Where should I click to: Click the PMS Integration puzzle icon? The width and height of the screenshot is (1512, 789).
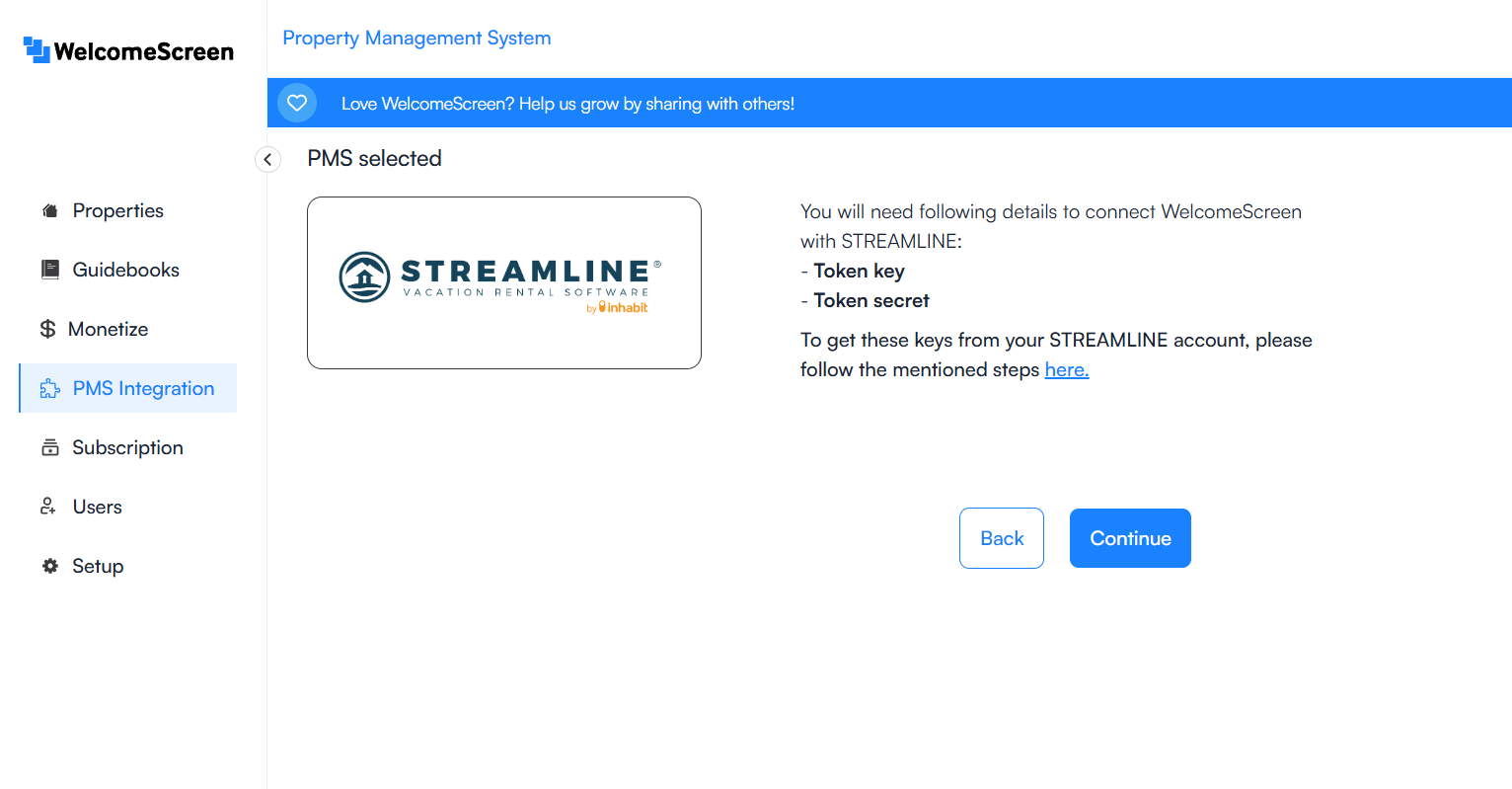coord(50,388)
